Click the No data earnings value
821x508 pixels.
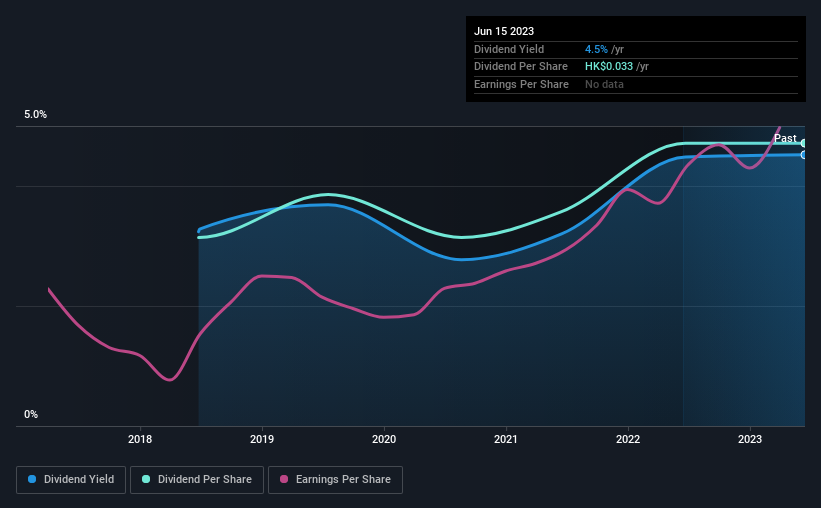(x=604, y=84)
